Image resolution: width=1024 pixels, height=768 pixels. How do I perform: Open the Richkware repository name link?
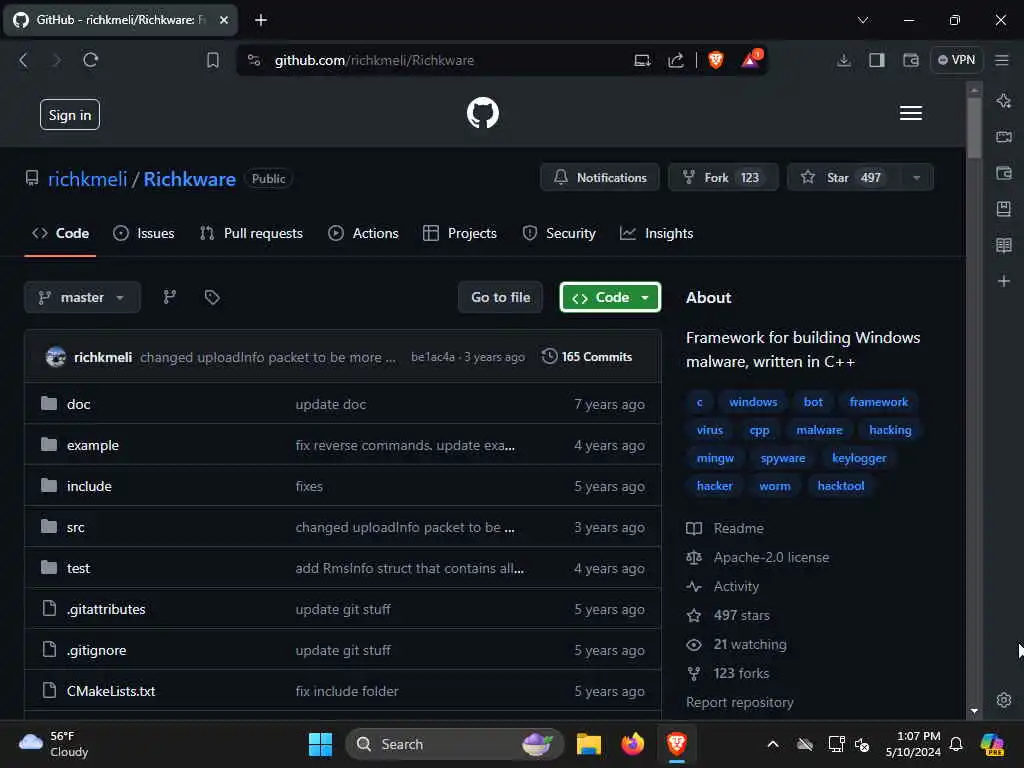pyautogui.click(x=189, y=179)
